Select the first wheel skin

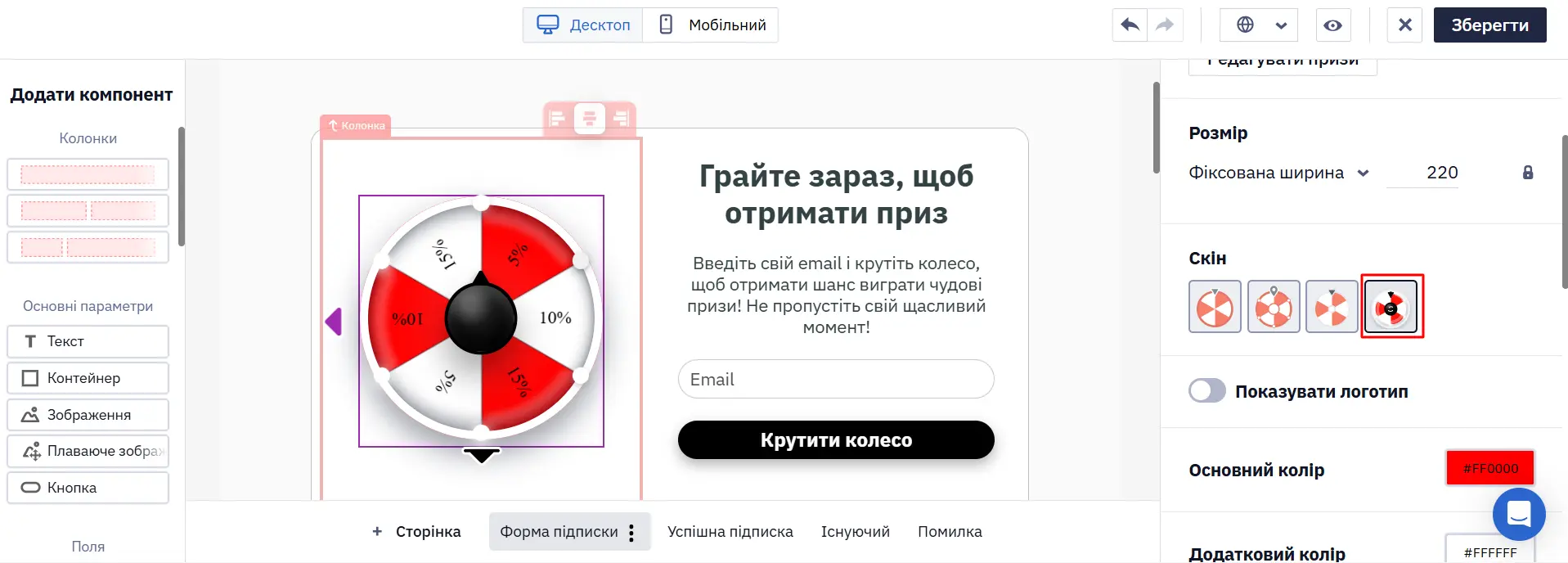coord(1215,306)
